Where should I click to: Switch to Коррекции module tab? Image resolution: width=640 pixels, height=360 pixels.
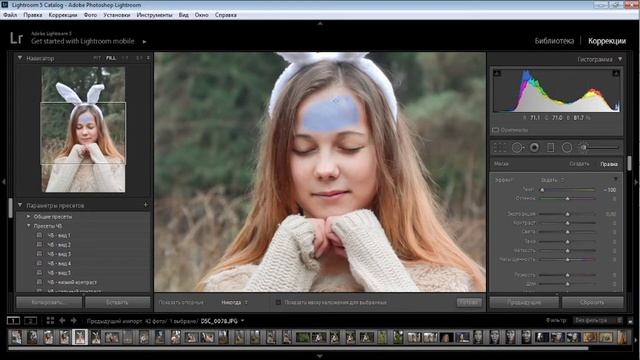pos(607,41)
